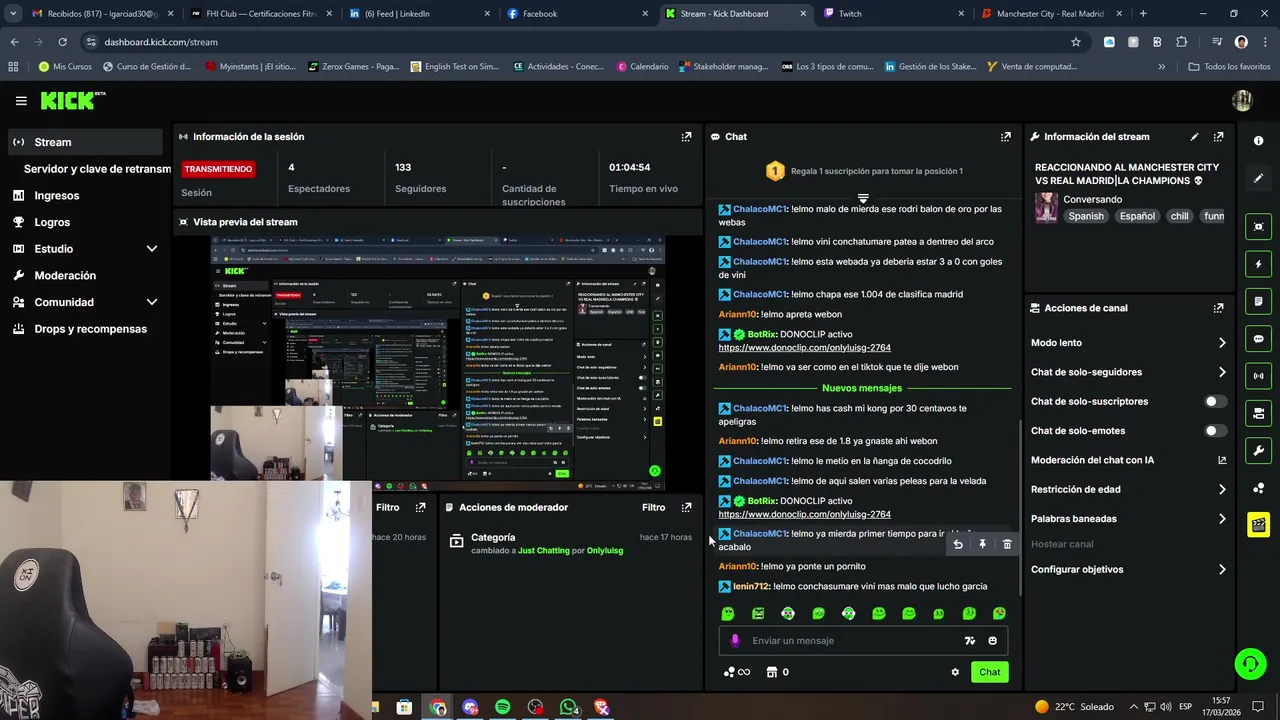Screen dimensions: 1280x720
Task: Open the Onlyluisg moderator link
Action: pos(605,551)
